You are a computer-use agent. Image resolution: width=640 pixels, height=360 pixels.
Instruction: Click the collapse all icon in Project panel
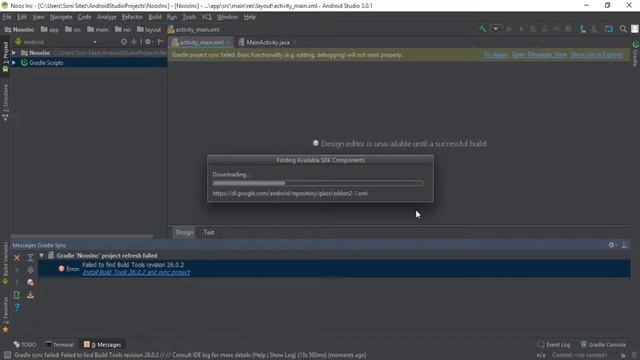coord(133,42)
